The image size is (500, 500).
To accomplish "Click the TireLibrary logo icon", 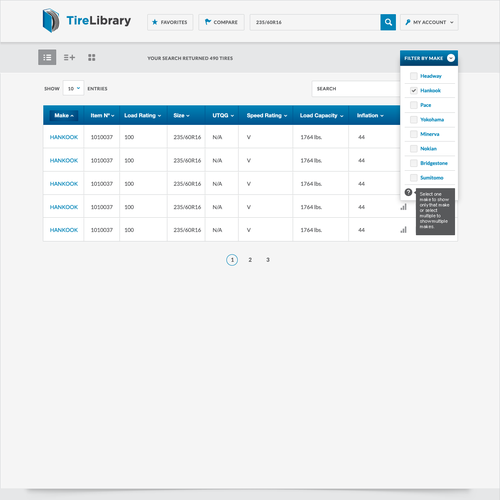I will point(51,21).
